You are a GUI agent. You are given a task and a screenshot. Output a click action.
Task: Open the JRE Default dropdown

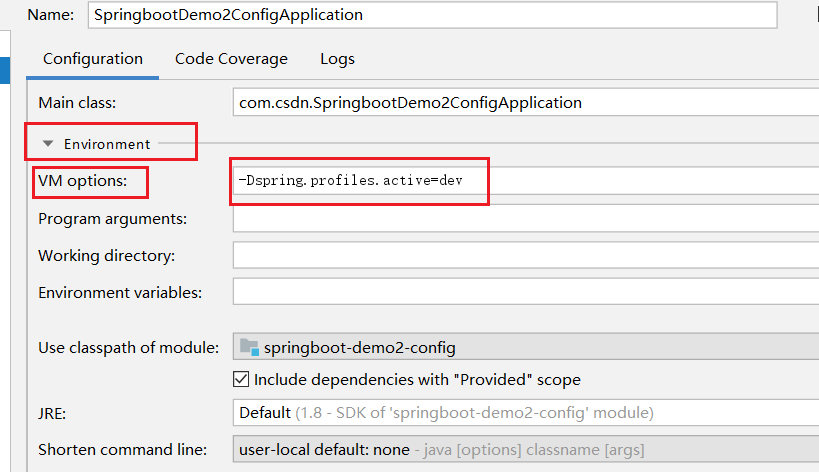[525, 412]
